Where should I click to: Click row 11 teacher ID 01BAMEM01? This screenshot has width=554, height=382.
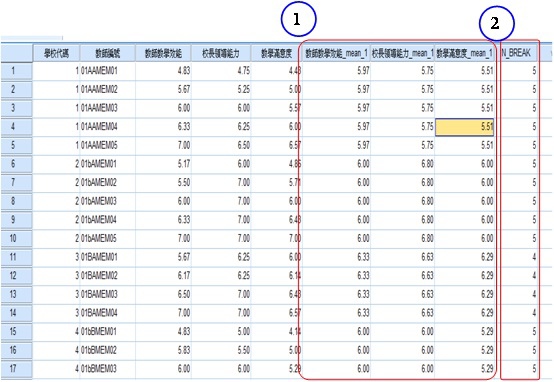[x=108, y=257]
